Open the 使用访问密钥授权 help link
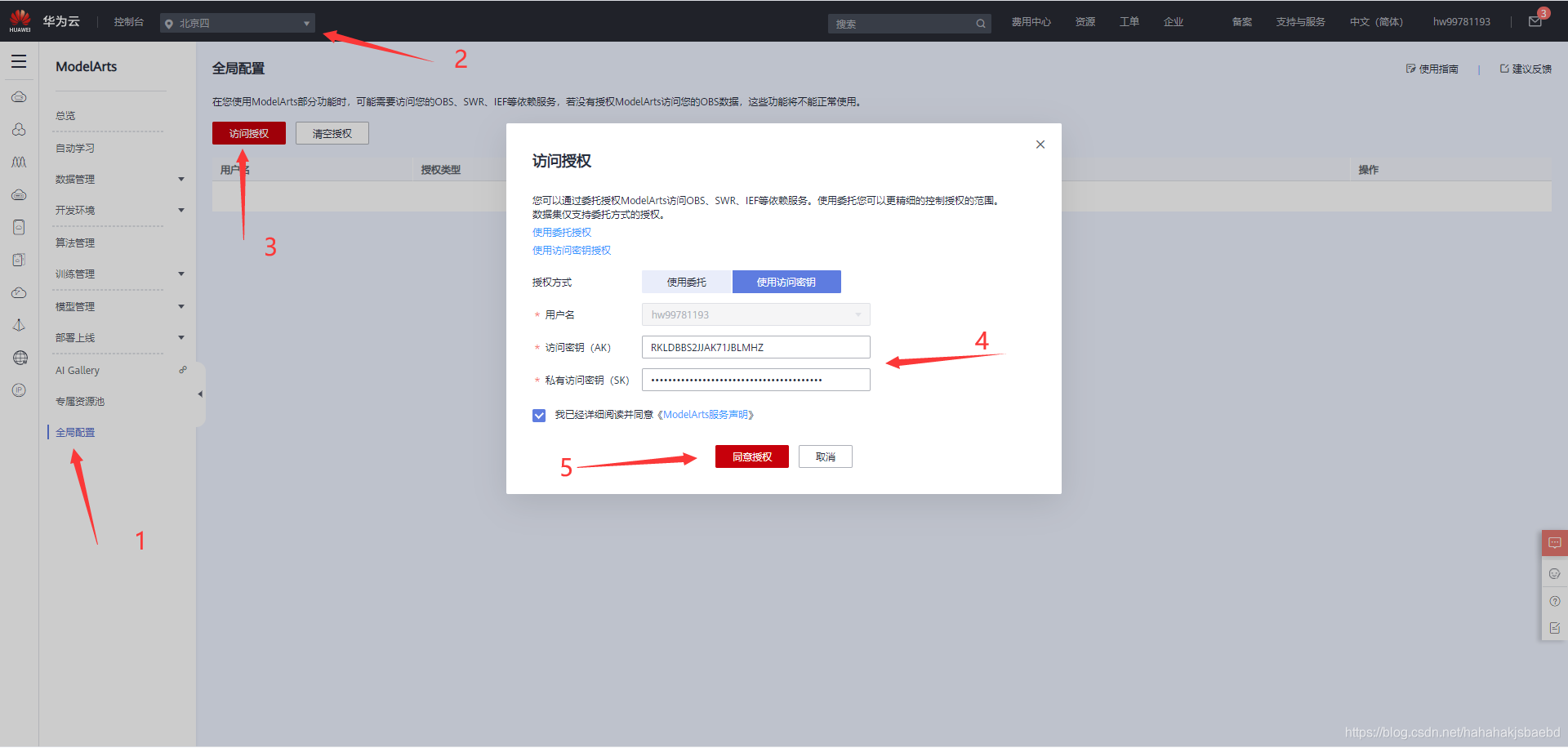The width and height of the screenshot is (1568, 748). point(572,251)
